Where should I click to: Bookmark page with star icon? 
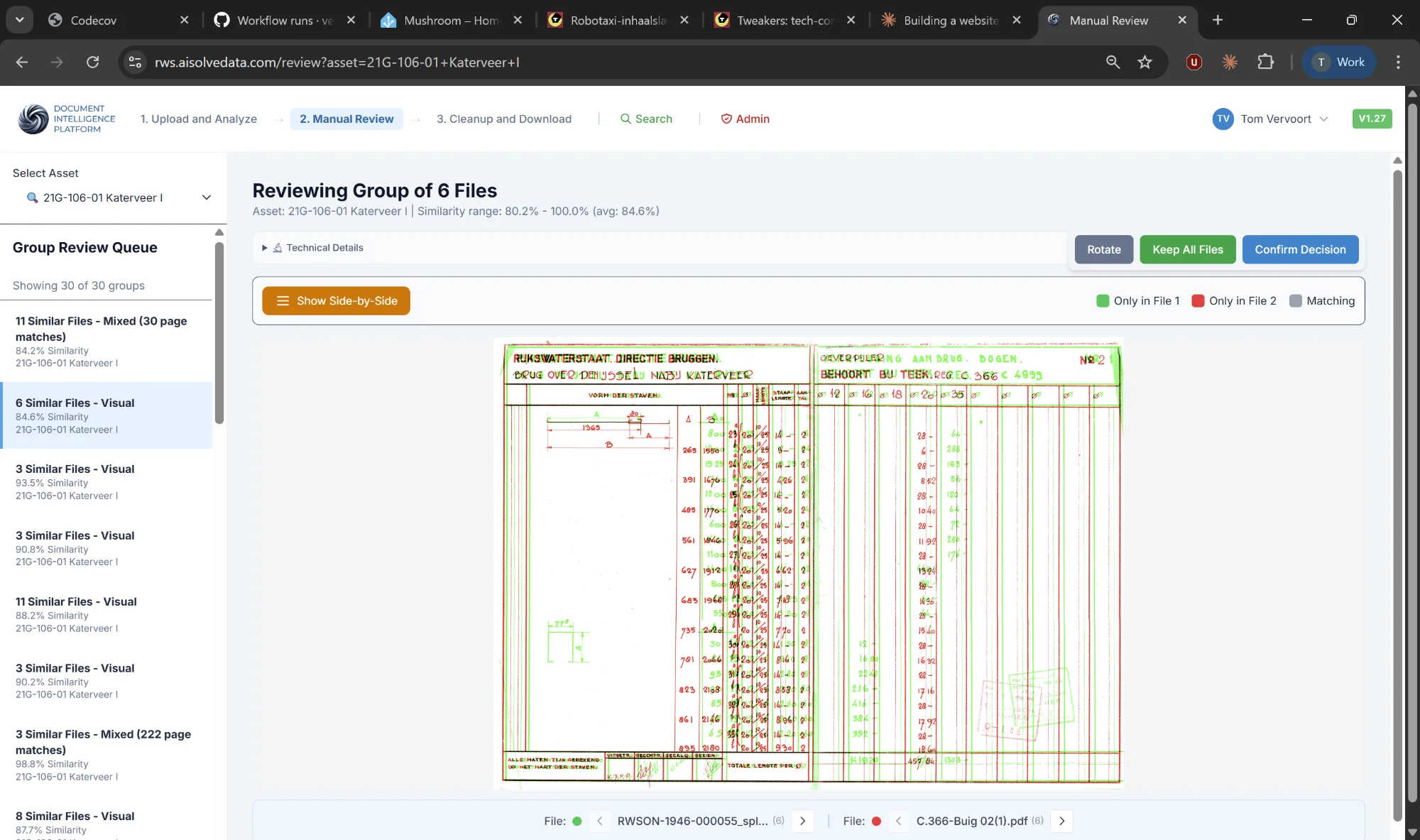tap(1145, 62)
